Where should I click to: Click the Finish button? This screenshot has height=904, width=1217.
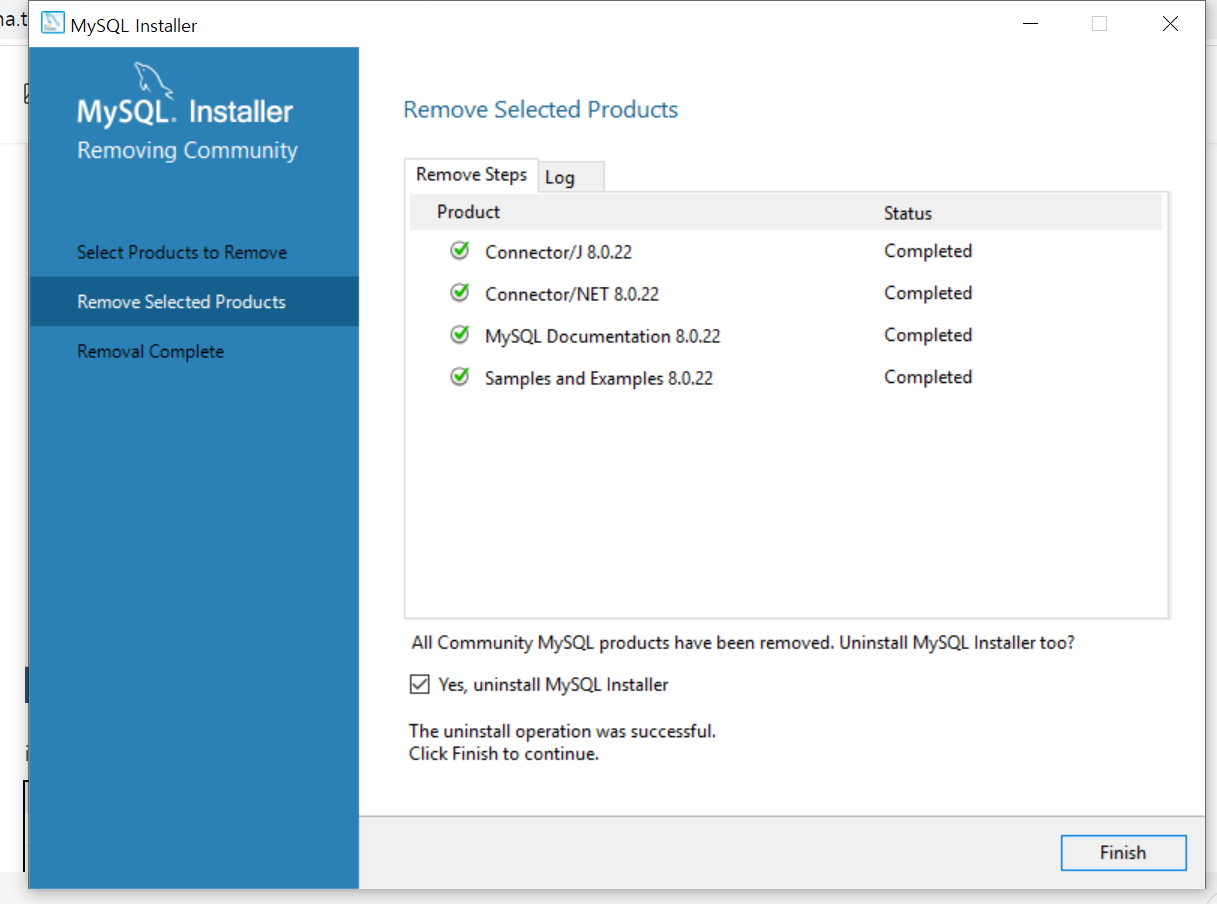(1123, 853)
